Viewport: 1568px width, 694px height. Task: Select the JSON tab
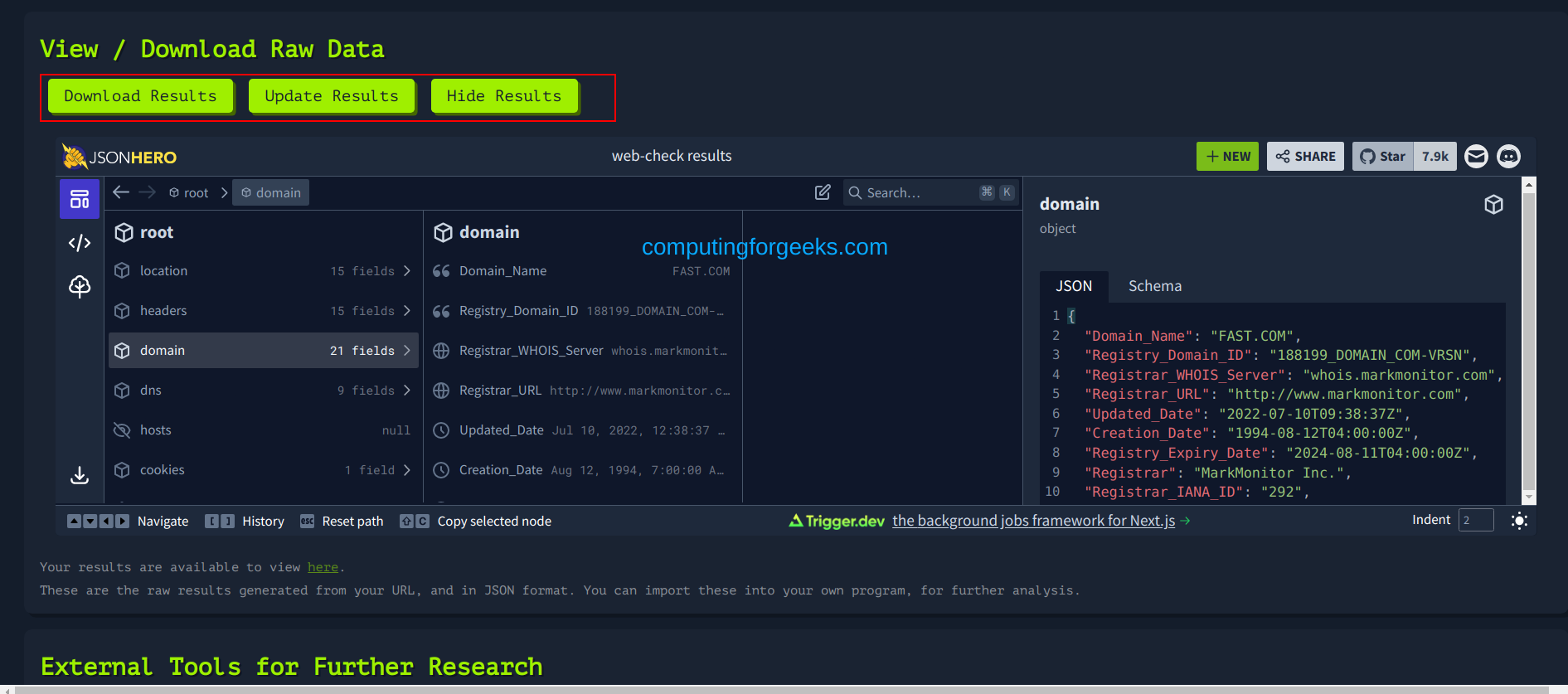point(1073,286)
